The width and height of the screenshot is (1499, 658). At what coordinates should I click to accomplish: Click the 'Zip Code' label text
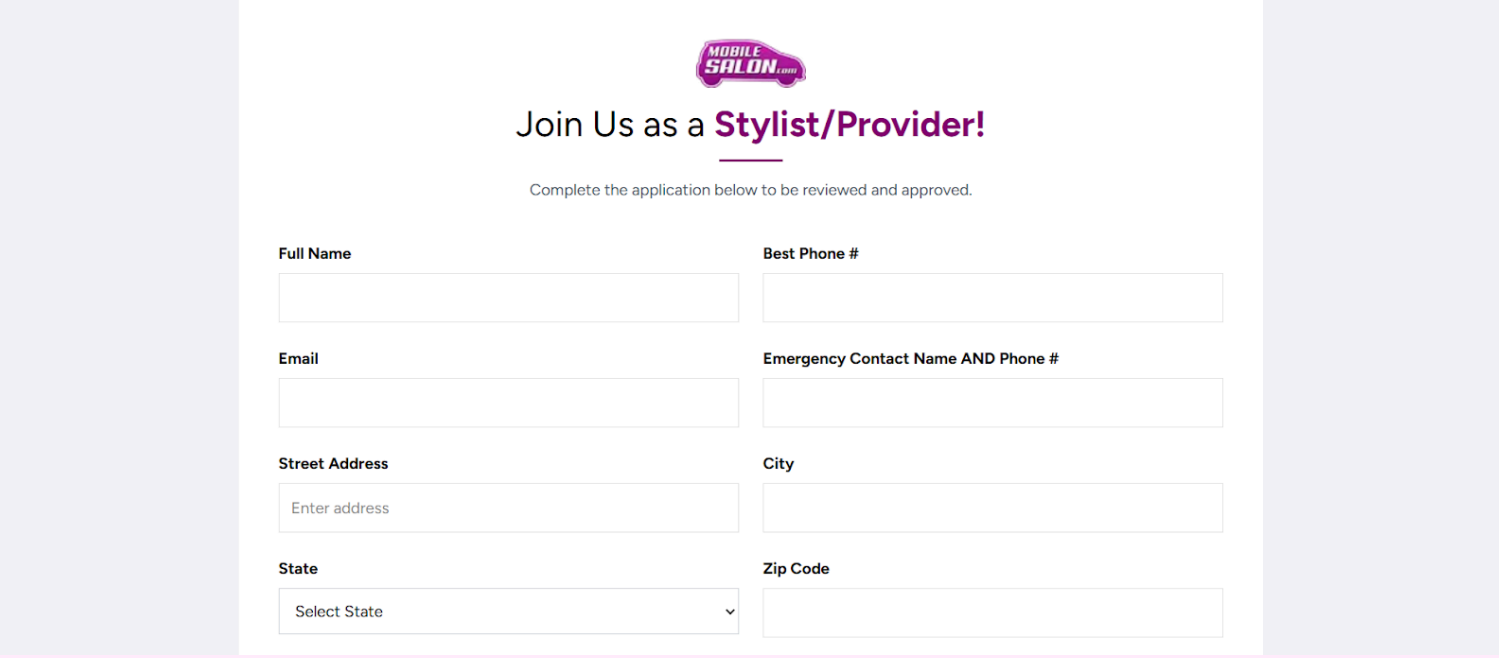[796, 569]
